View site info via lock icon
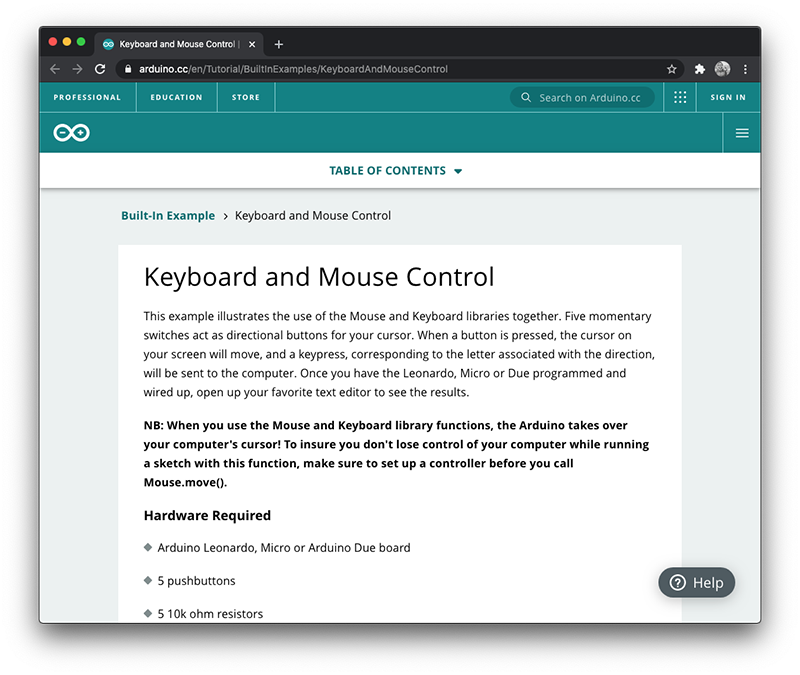The height and width of the screenshot is (675, 800). tap(126, 69)
